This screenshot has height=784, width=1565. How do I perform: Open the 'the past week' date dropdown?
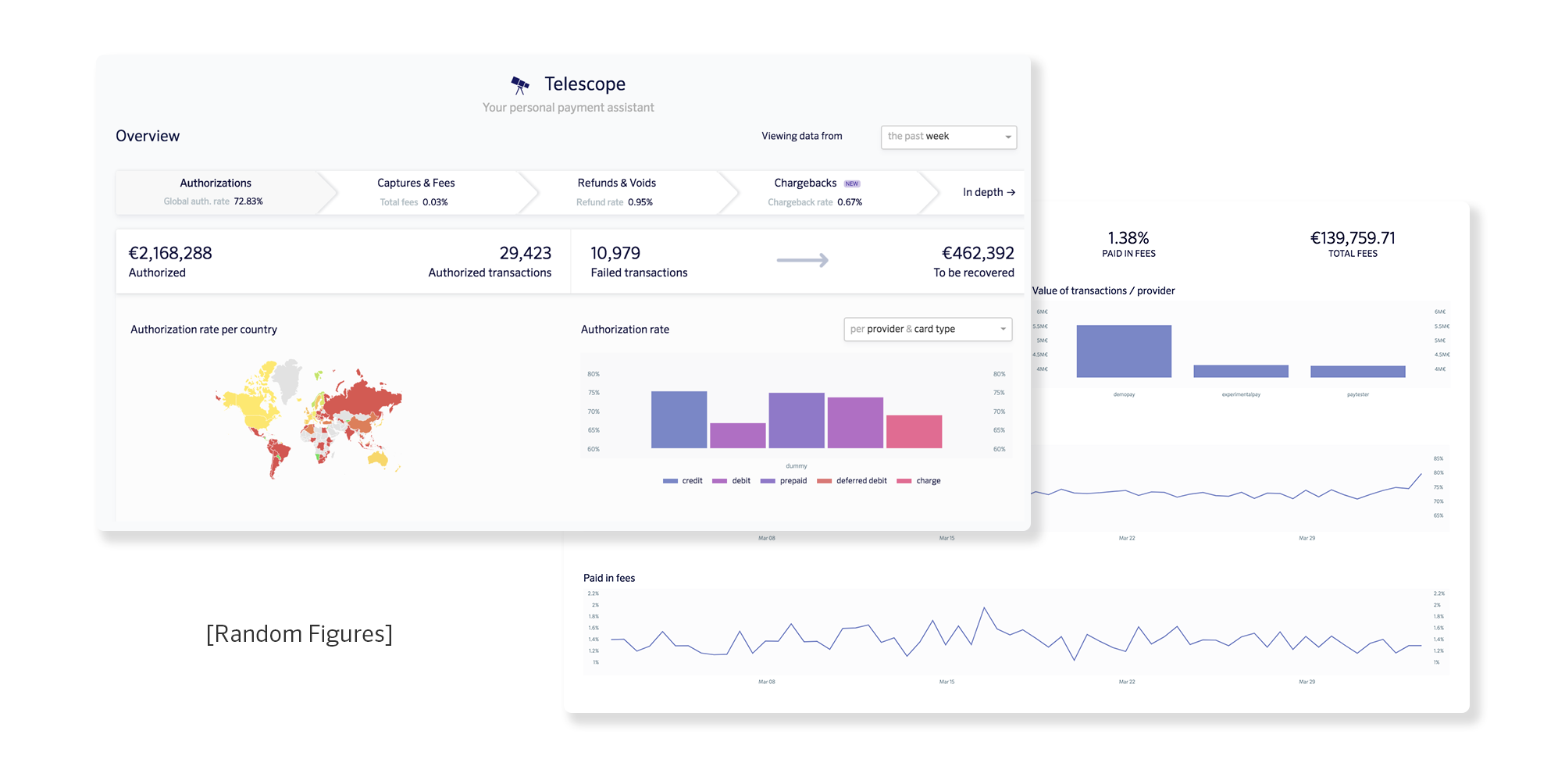(x=948, y=137)
